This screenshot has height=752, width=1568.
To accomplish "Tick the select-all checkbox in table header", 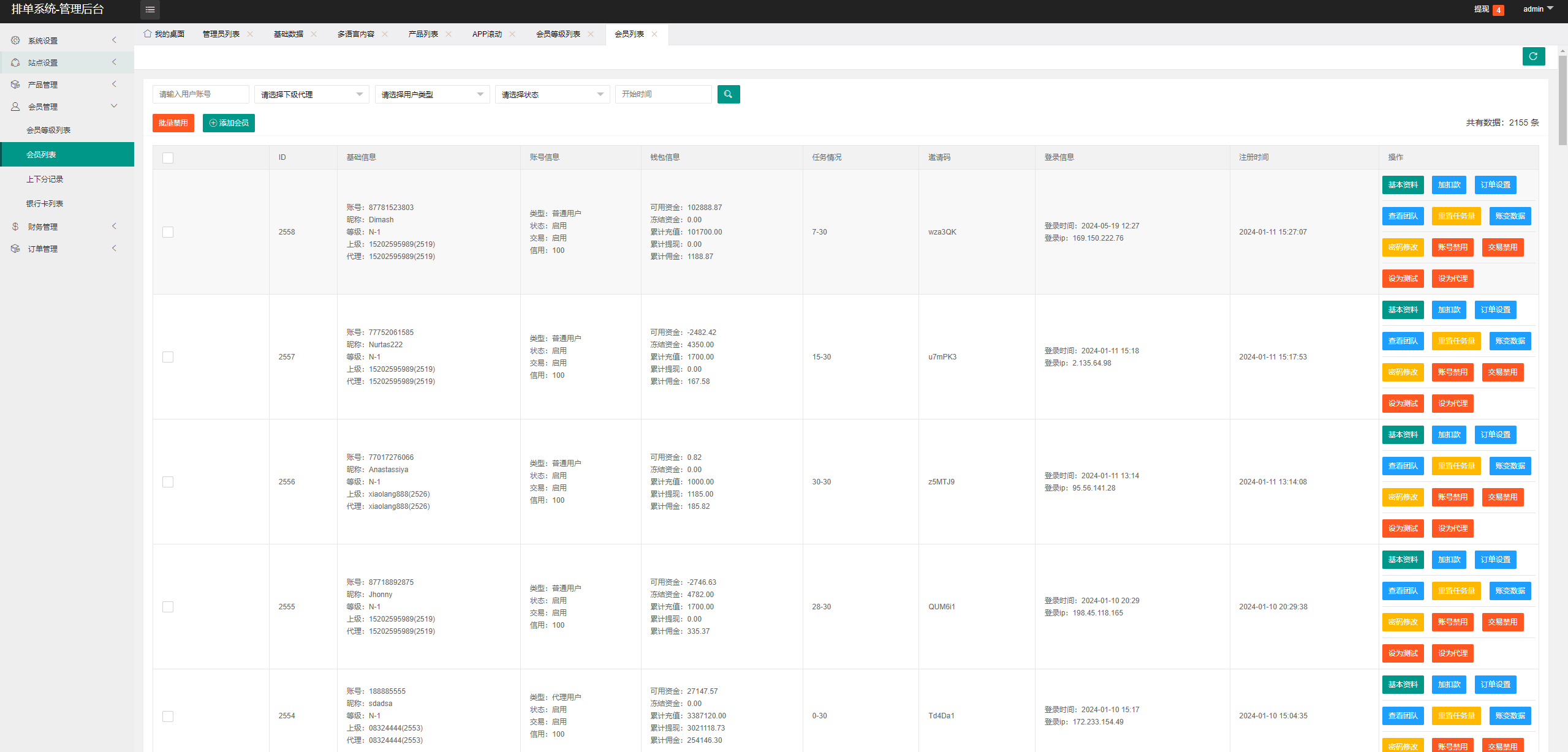I will tap(168, 158).
